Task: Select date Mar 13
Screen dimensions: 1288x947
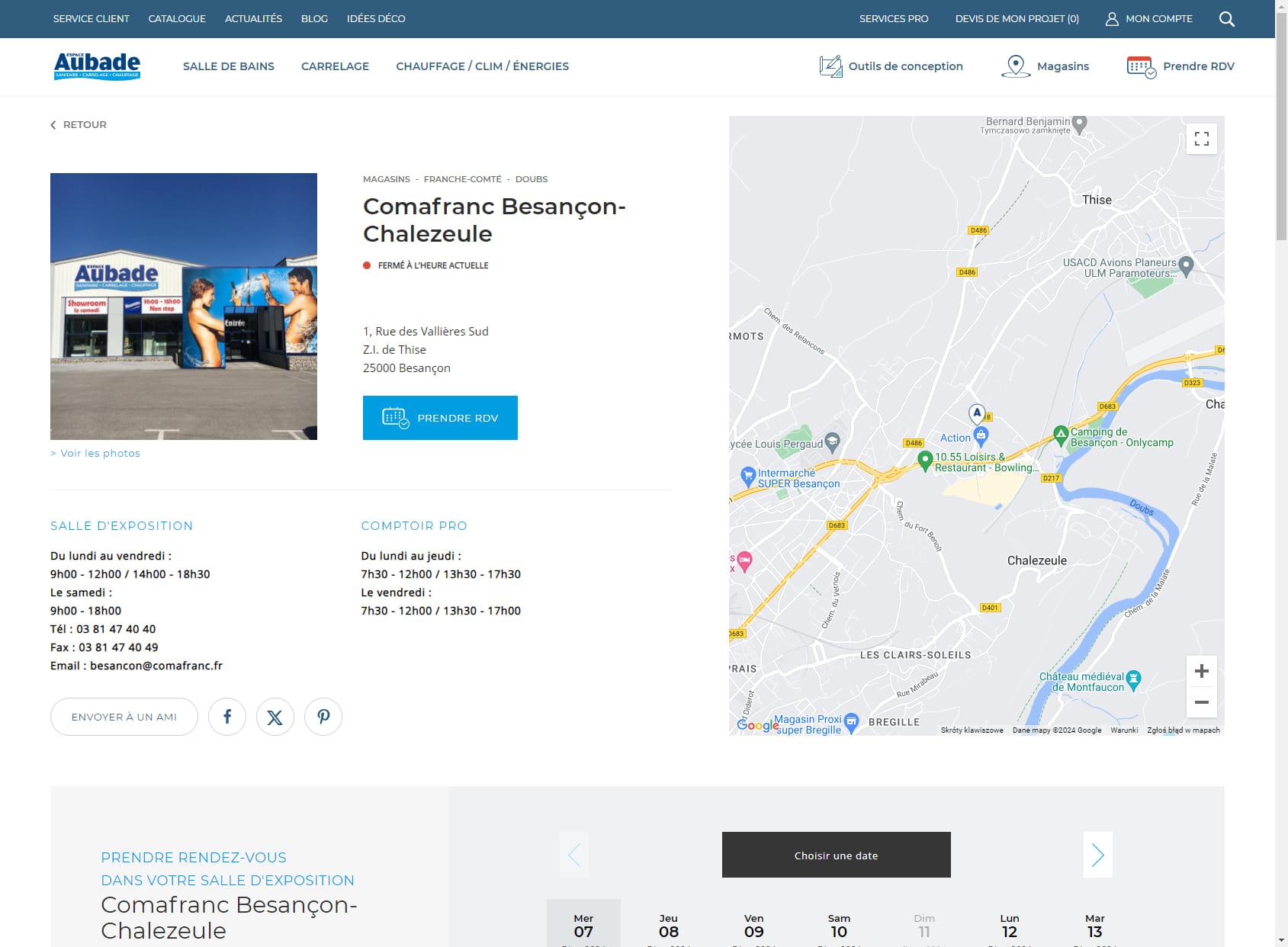Action: coord(1095,924)
